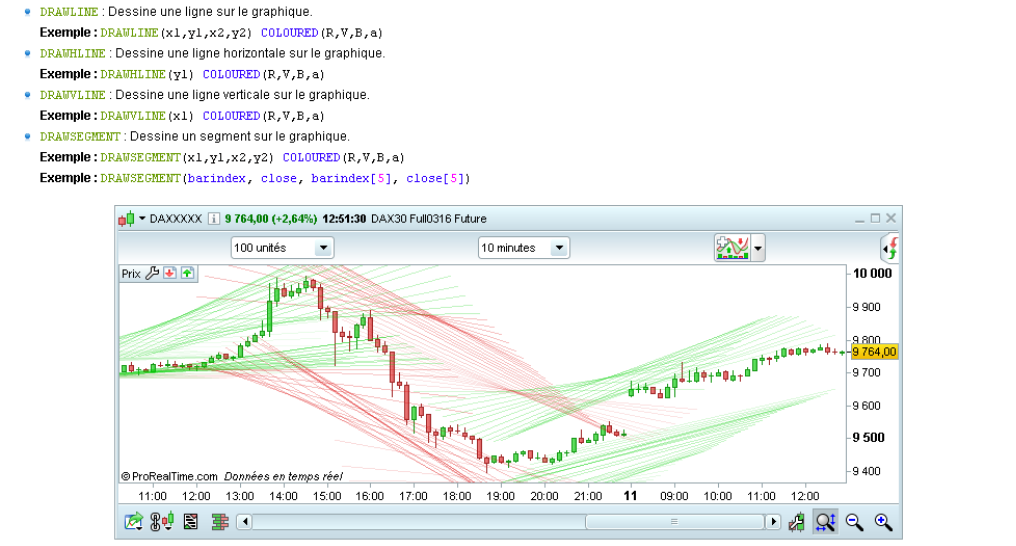Close the DAXXXXX chart window
1016x546 pixels.
[891, 218]
